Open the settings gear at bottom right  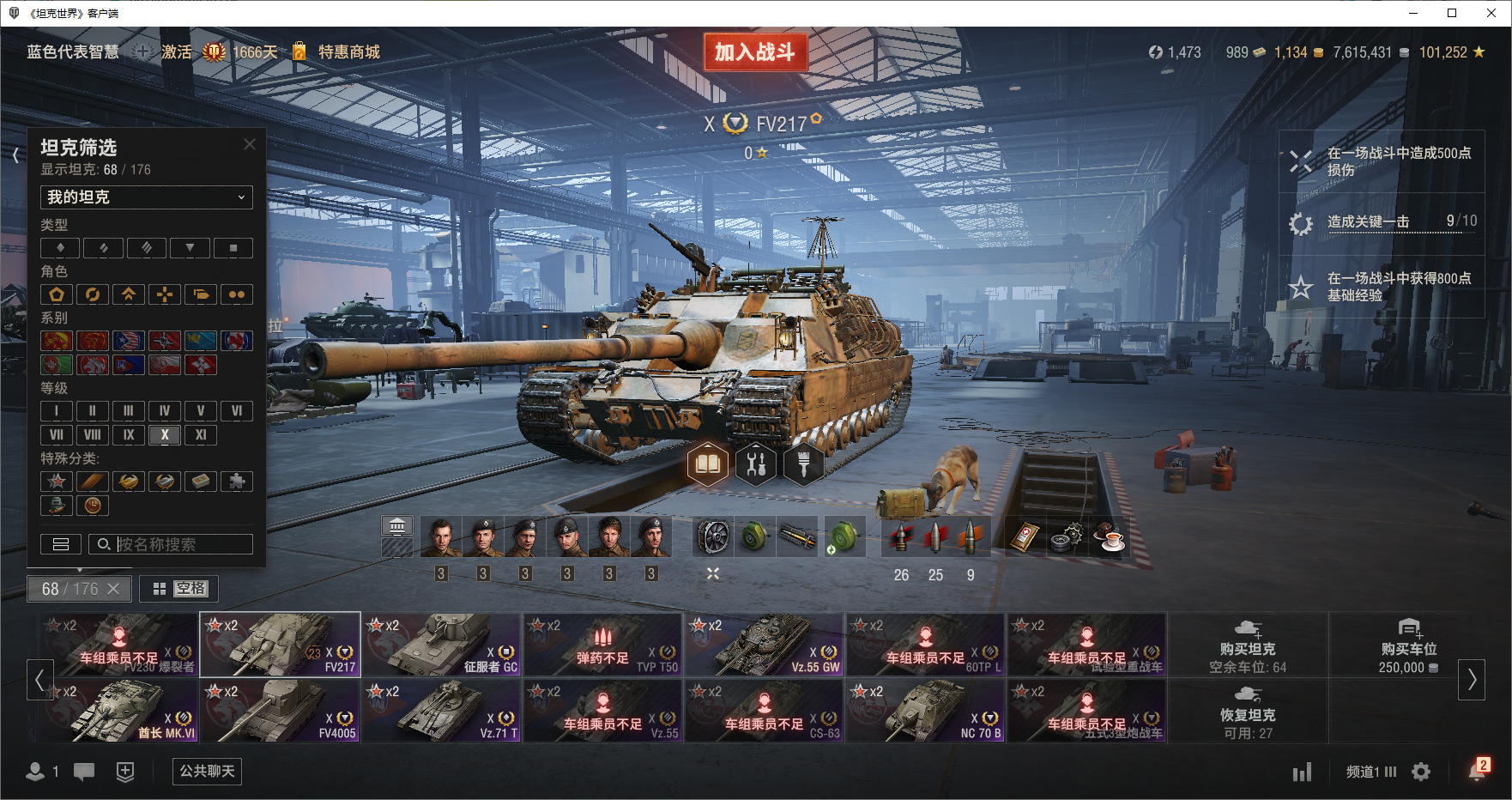(1421, 772)
